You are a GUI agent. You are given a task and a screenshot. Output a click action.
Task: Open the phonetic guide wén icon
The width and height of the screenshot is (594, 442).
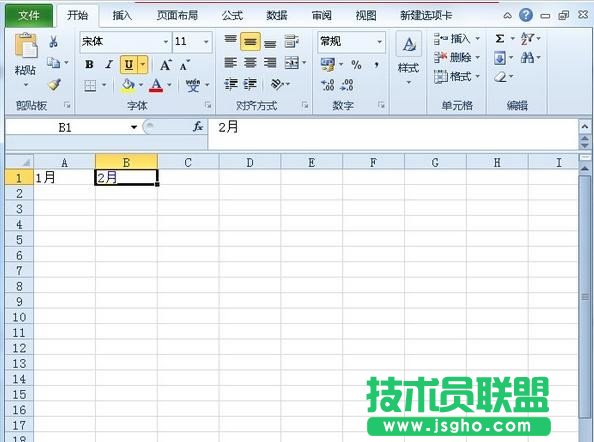pos(193,85)
